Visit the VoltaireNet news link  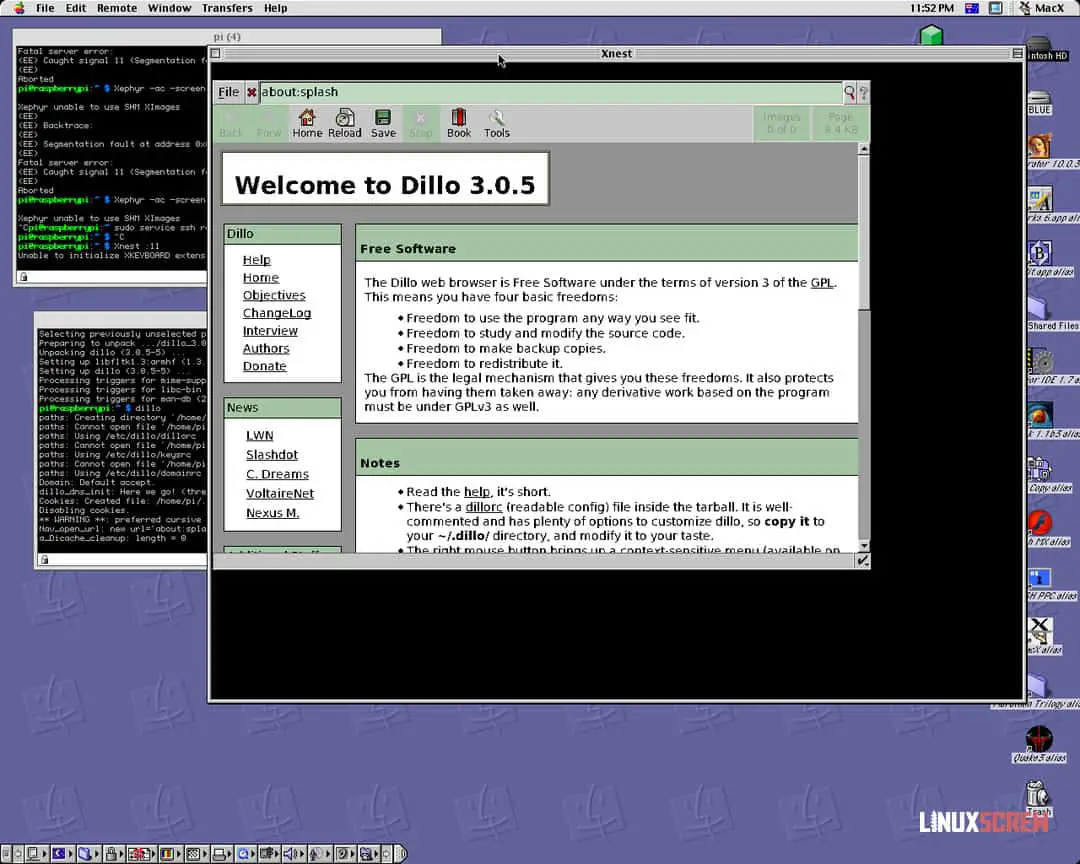click(280, 493)
